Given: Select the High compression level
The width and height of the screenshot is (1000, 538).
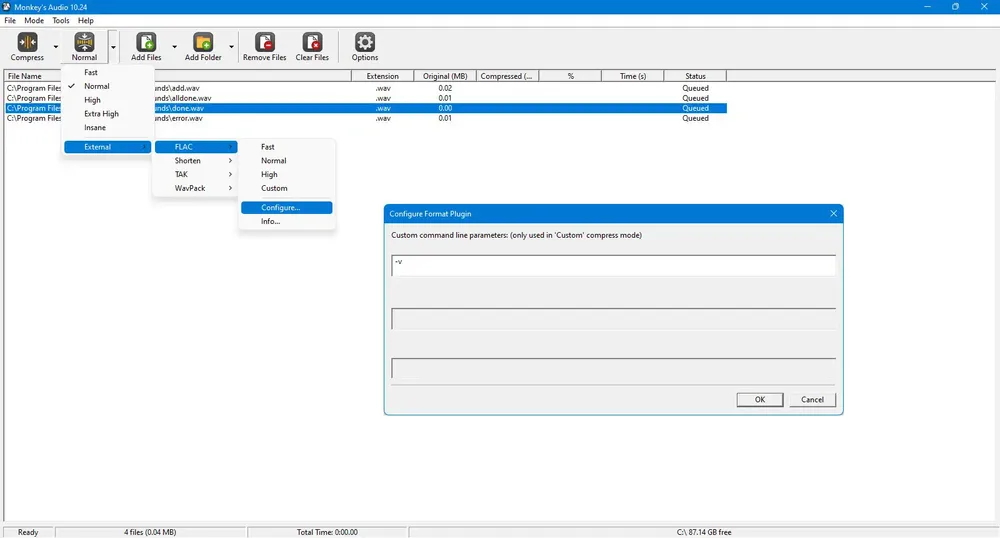Looking at the screenshot, I should click(107, 100).
